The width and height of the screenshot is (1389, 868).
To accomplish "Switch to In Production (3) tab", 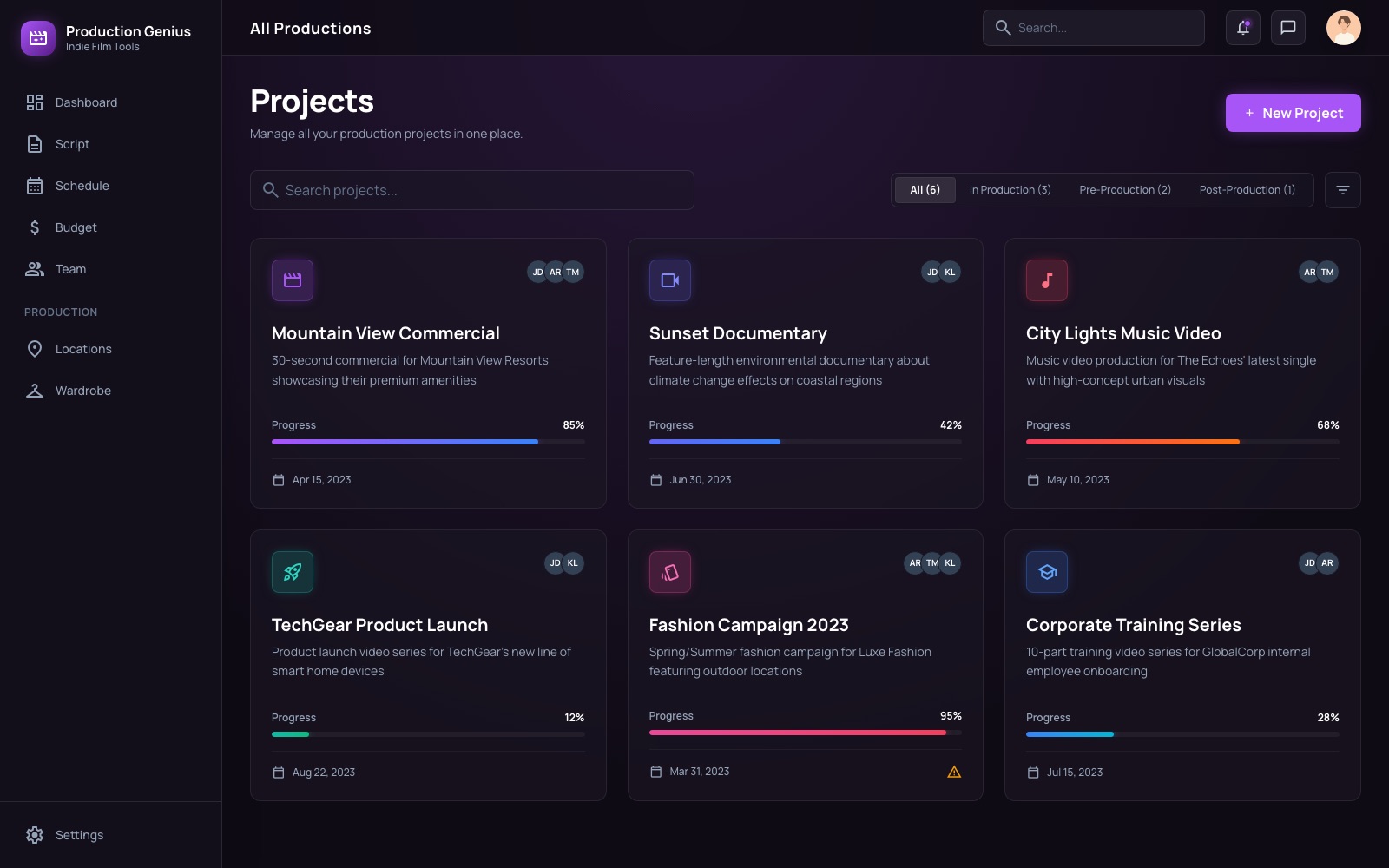I will [x=1010, y=190].
